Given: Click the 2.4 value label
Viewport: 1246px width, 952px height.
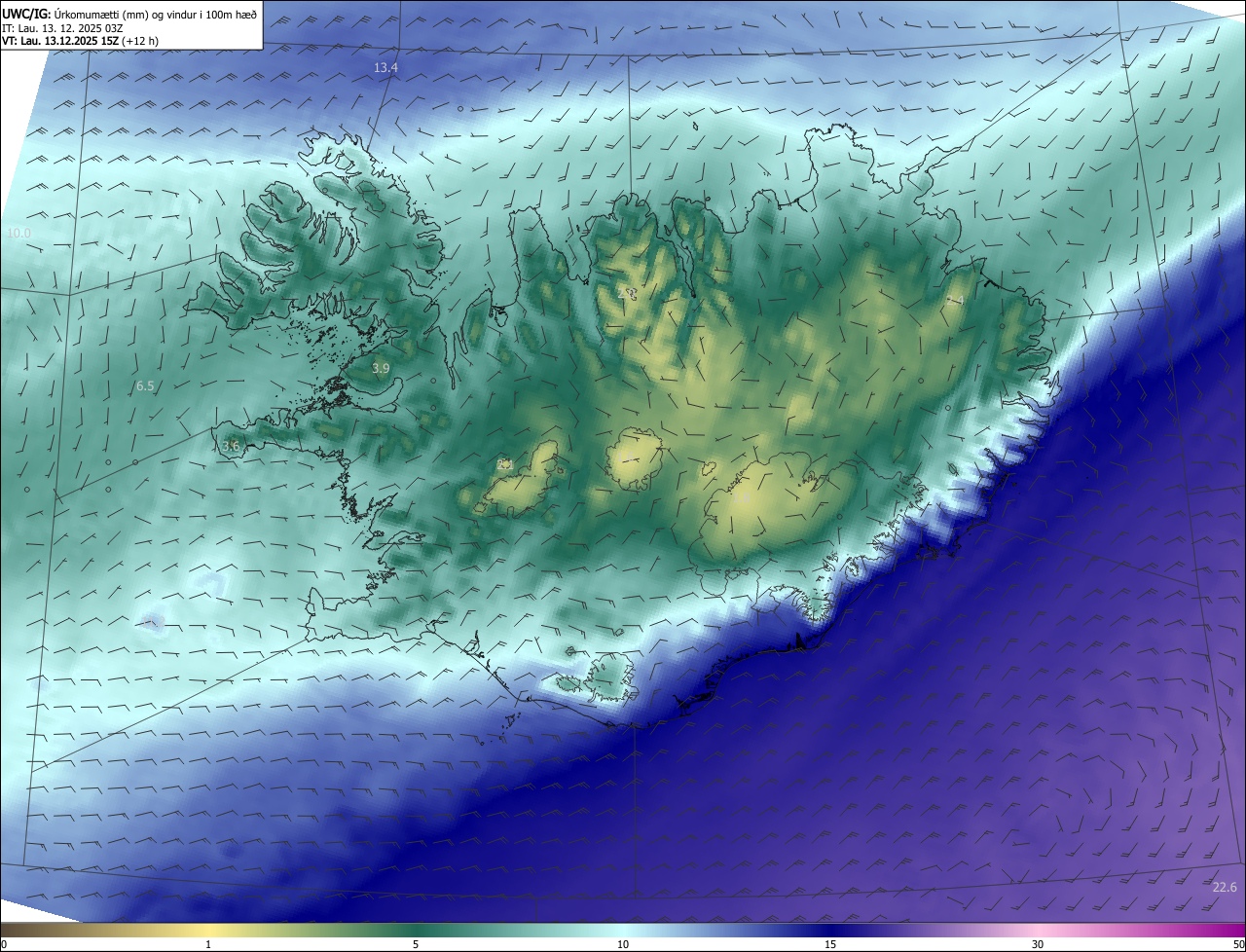Looking at the screenshot, I should [x=956, y=300].
